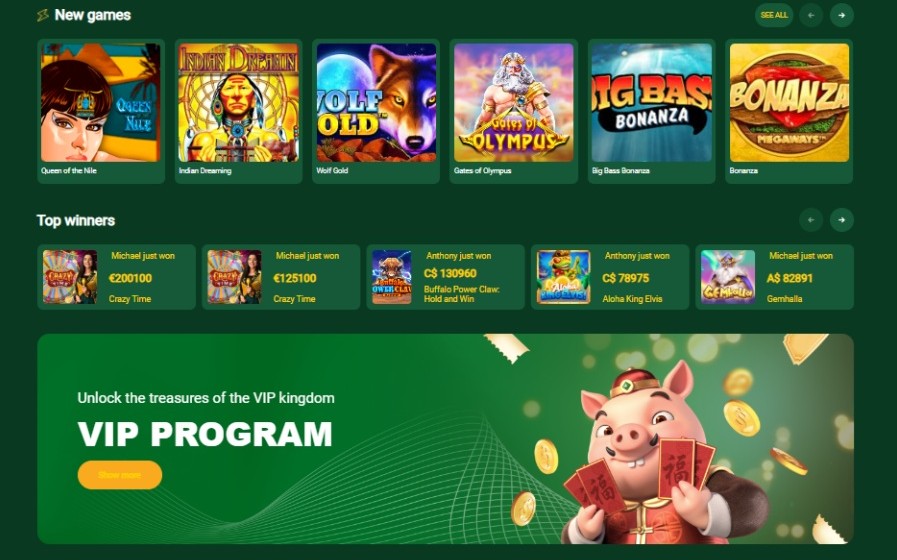Launch Indian Dreaming slot thumbnail
897x560 pixels.
click(x=239, y=103)
